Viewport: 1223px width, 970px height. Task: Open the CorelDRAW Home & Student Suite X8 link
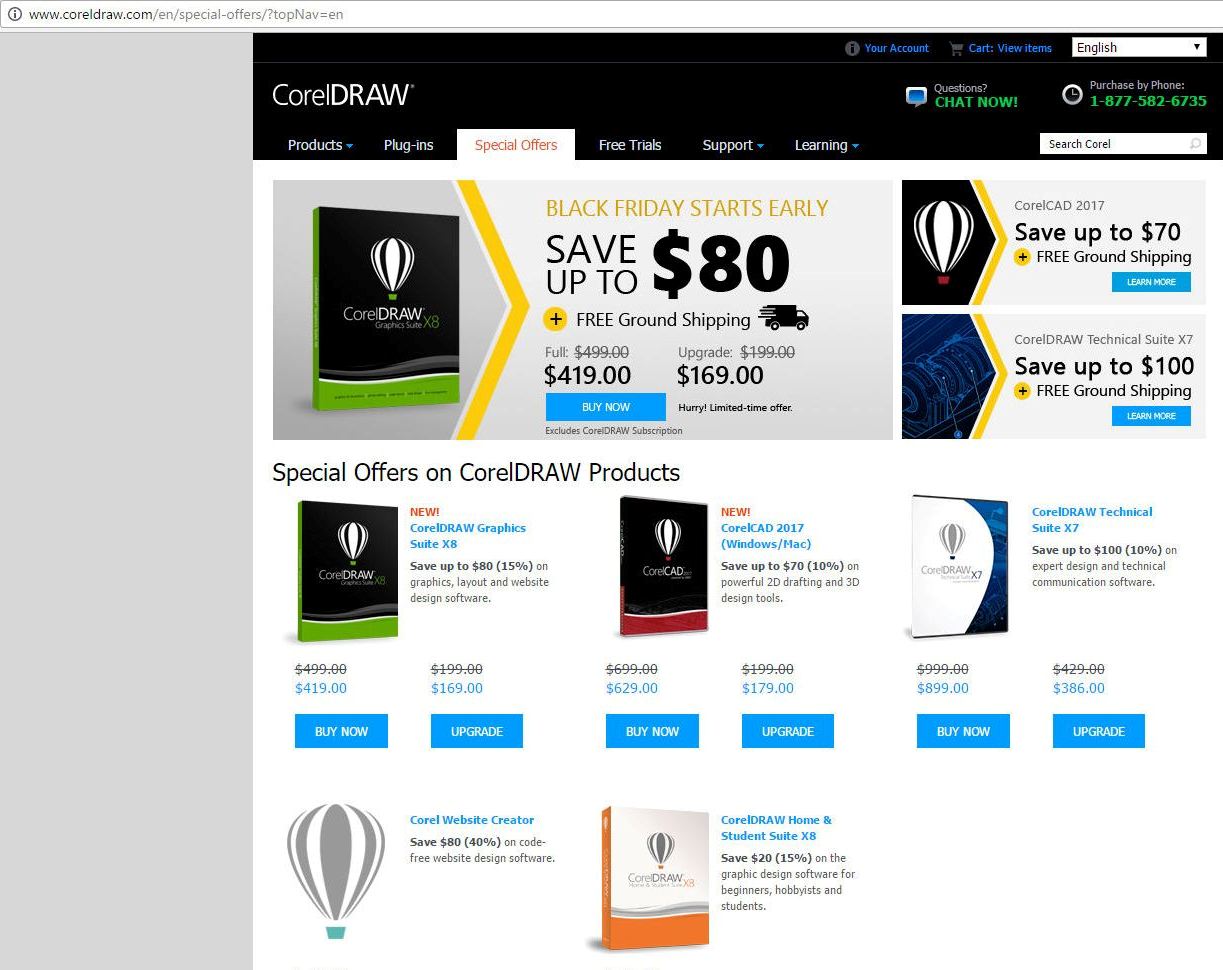[776, 828]
